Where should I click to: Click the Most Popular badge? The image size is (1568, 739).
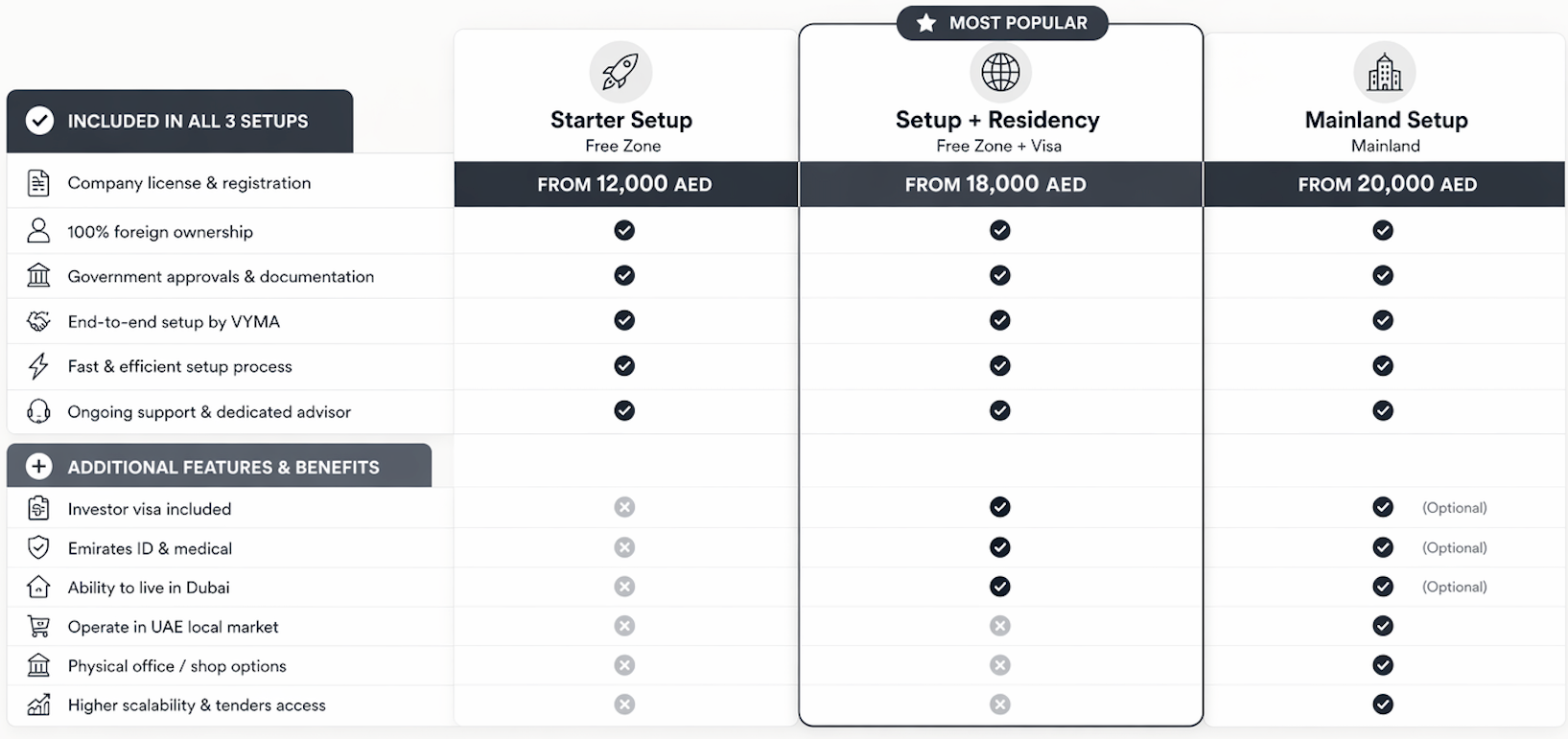(1002, 23)
